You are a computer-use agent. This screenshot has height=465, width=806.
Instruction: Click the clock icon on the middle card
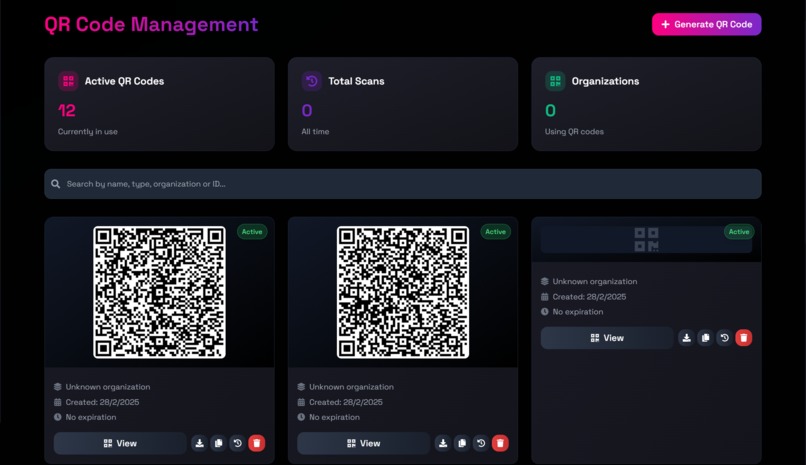[301, 417]
